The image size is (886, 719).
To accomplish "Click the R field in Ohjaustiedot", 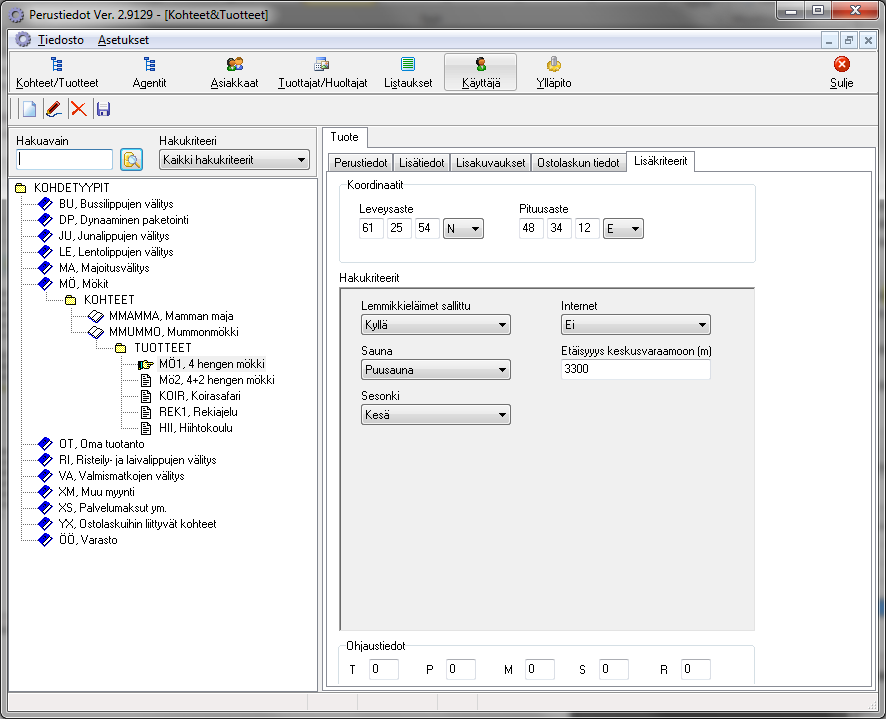I will [696, 669].
